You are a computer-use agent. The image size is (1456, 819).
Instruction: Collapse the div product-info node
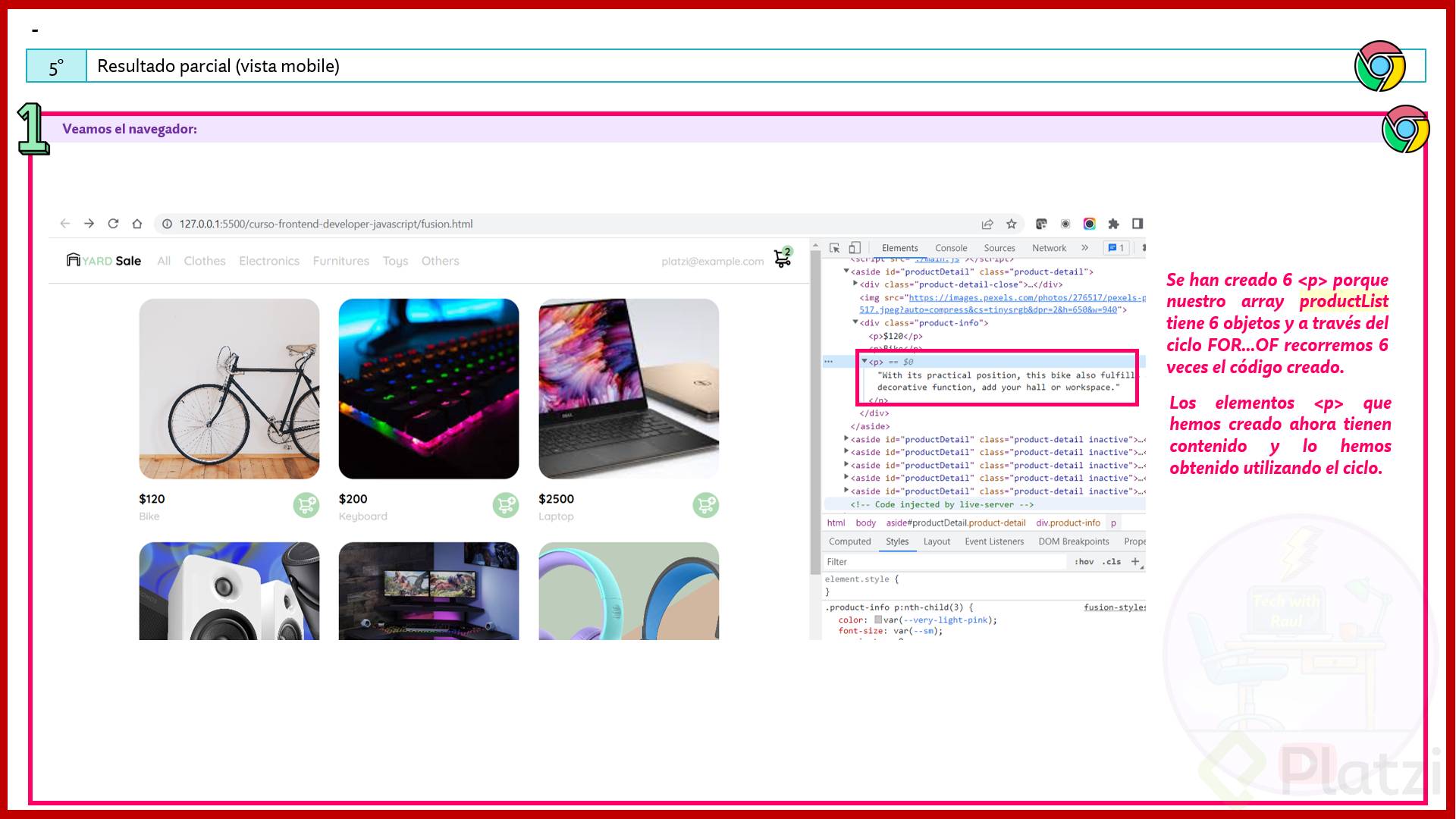pyautogui.click(x=855, y=322)
